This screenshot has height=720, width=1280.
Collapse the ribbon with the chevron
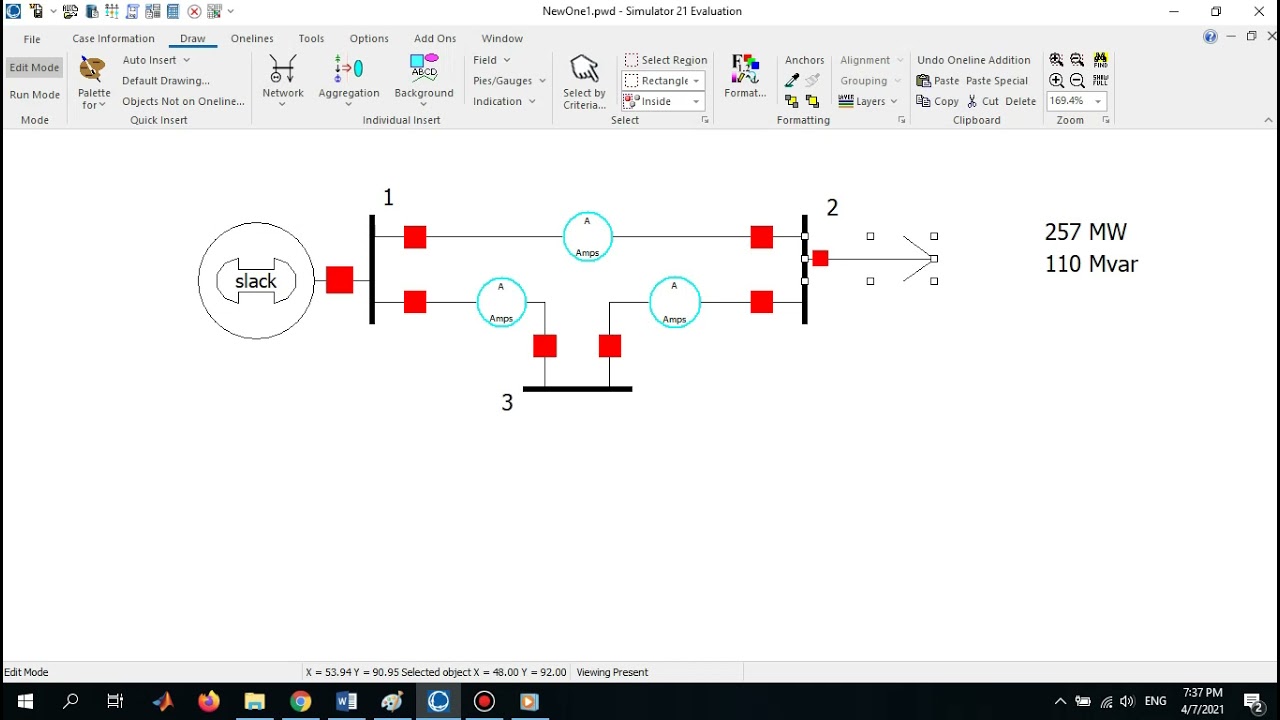coord(1269,120)
